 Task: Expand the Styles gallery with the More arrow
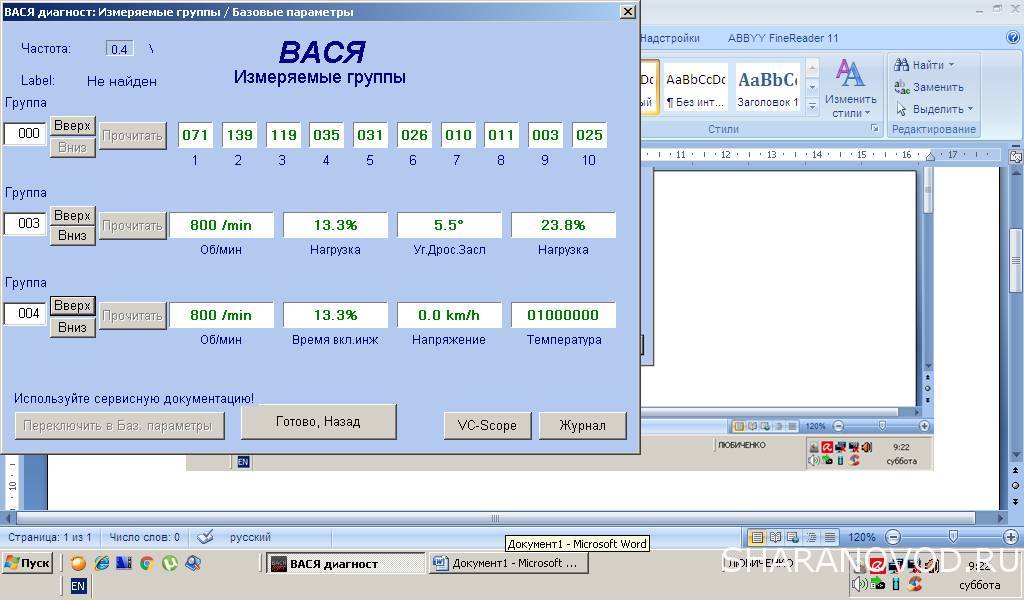(812, 105)
